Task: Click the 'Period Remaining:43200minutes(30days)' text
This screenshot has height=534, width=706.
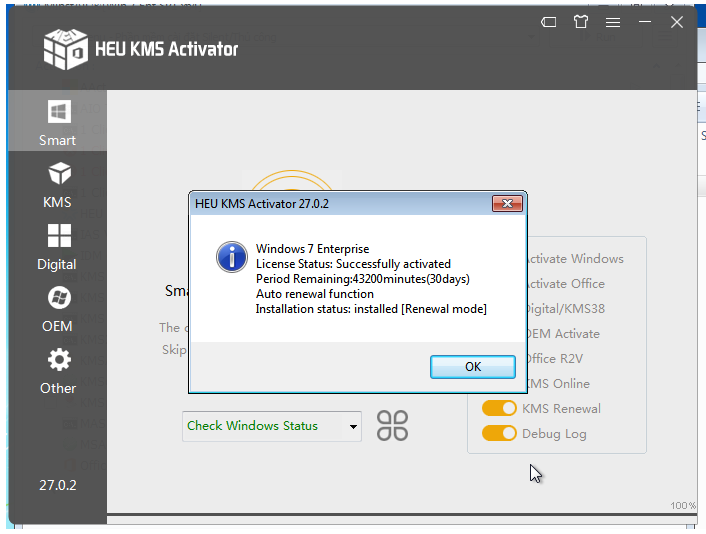Action: pyautogui.click(x=363, y=279)
